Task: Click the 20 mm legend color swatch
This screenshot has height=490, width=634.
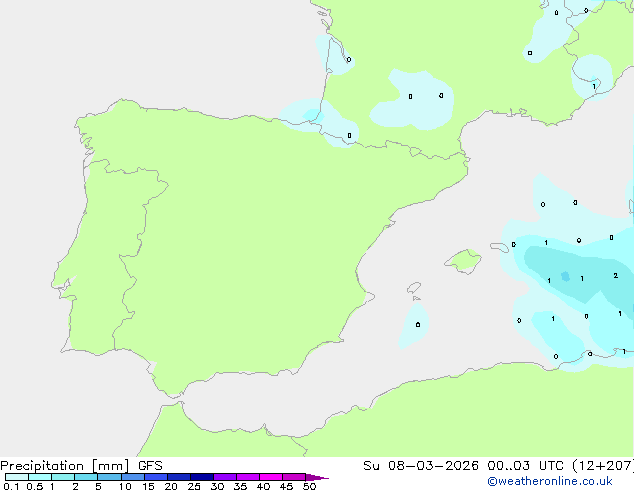Action: [178, 477]
